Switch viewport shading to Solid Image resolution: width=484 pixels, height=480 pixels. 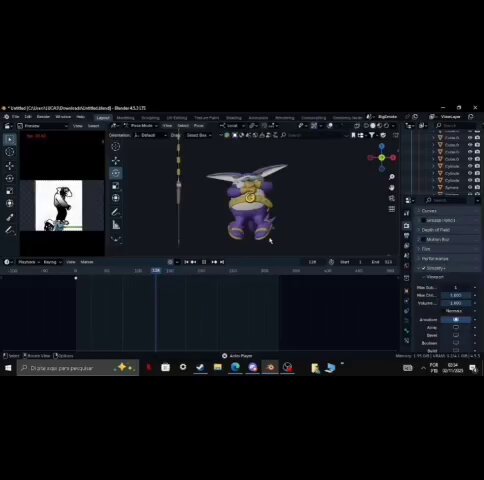point(373,126)
